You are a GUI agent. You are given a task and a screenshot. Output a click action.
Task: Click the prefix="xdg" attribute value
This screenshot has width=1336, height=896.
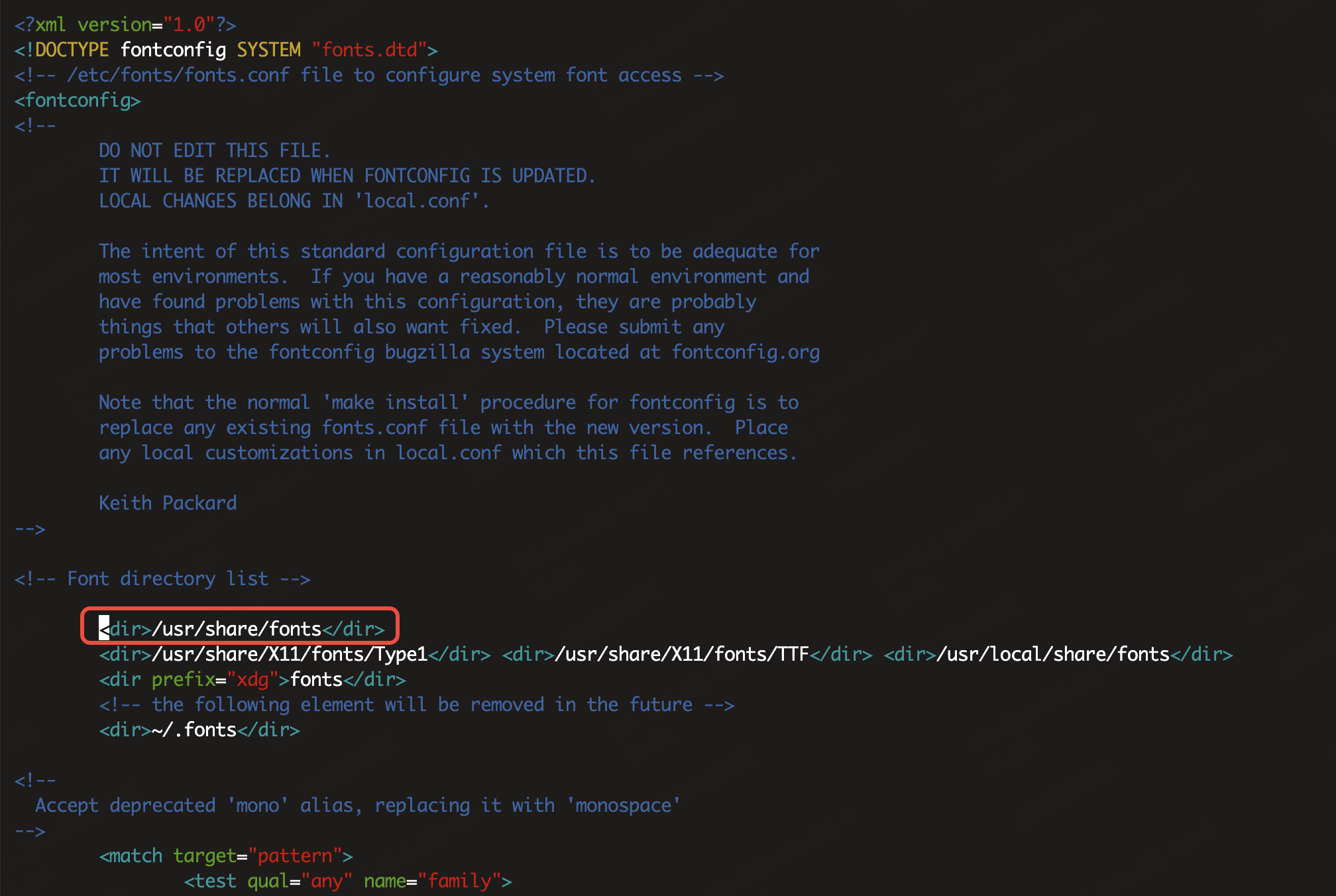pos(252,679)
